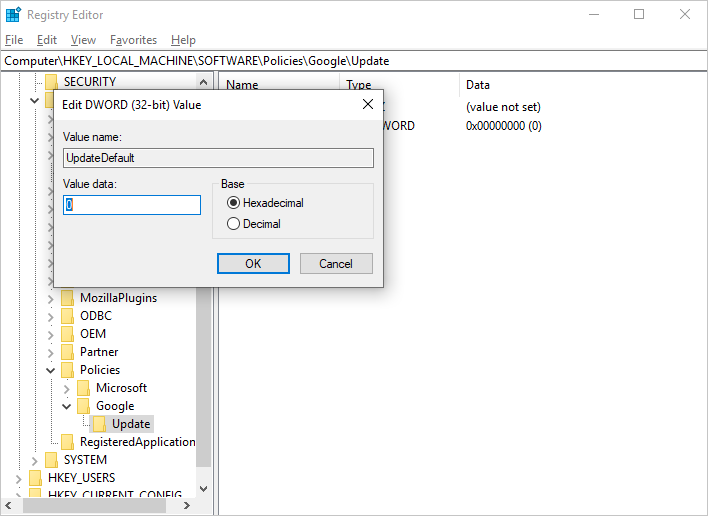This screenshot has height=516, width=708.
Task: Click the MozillaPlugins folder icon
Action: click(68, 298)
